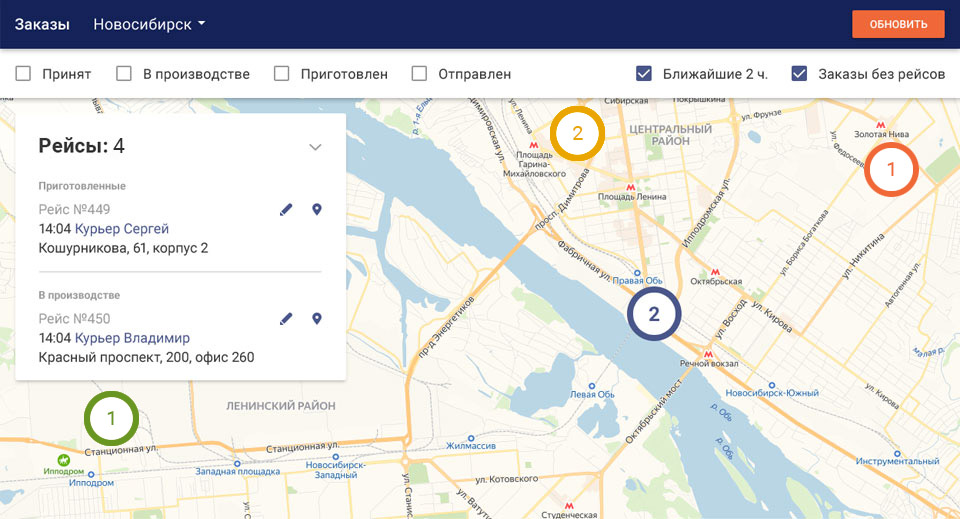Click the Рейсы: 4 panel title
This screenshot has width=960, height=519.
[81, 146]
